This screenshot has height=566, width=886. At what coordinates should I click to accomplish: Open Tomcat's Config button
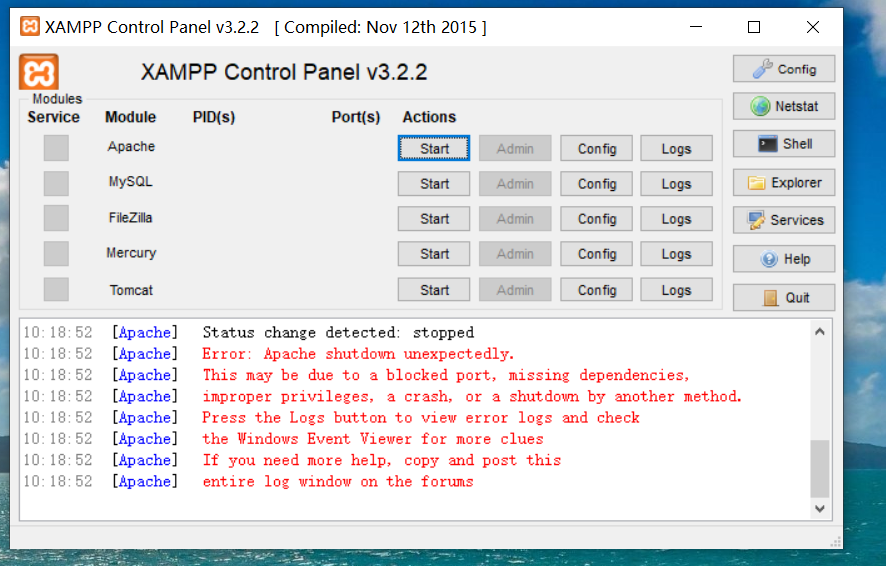click(596, 289)
